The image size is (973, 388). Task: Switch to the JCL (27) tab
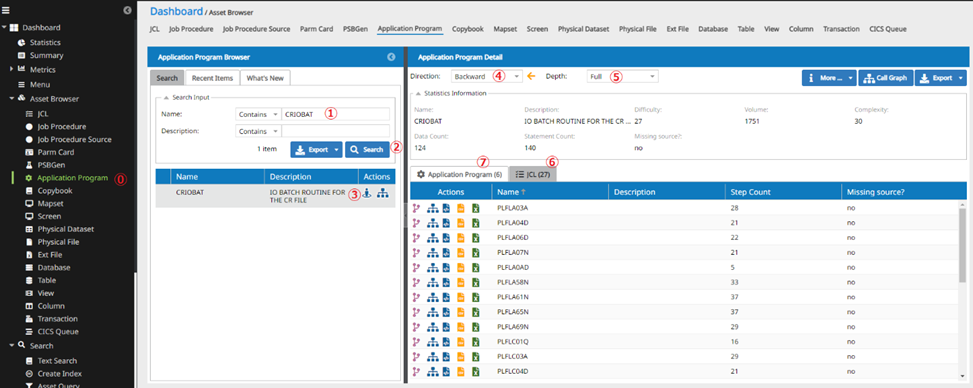click(533, 174)
